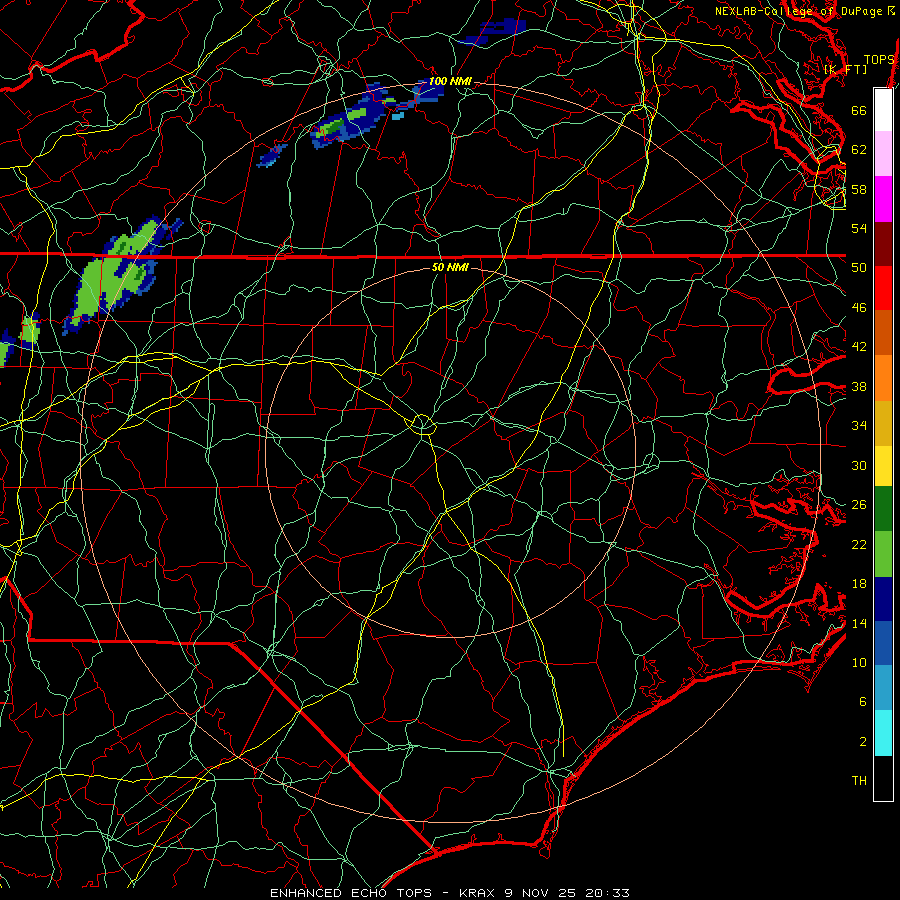Click the yellow legend swatch

(883, 466)
